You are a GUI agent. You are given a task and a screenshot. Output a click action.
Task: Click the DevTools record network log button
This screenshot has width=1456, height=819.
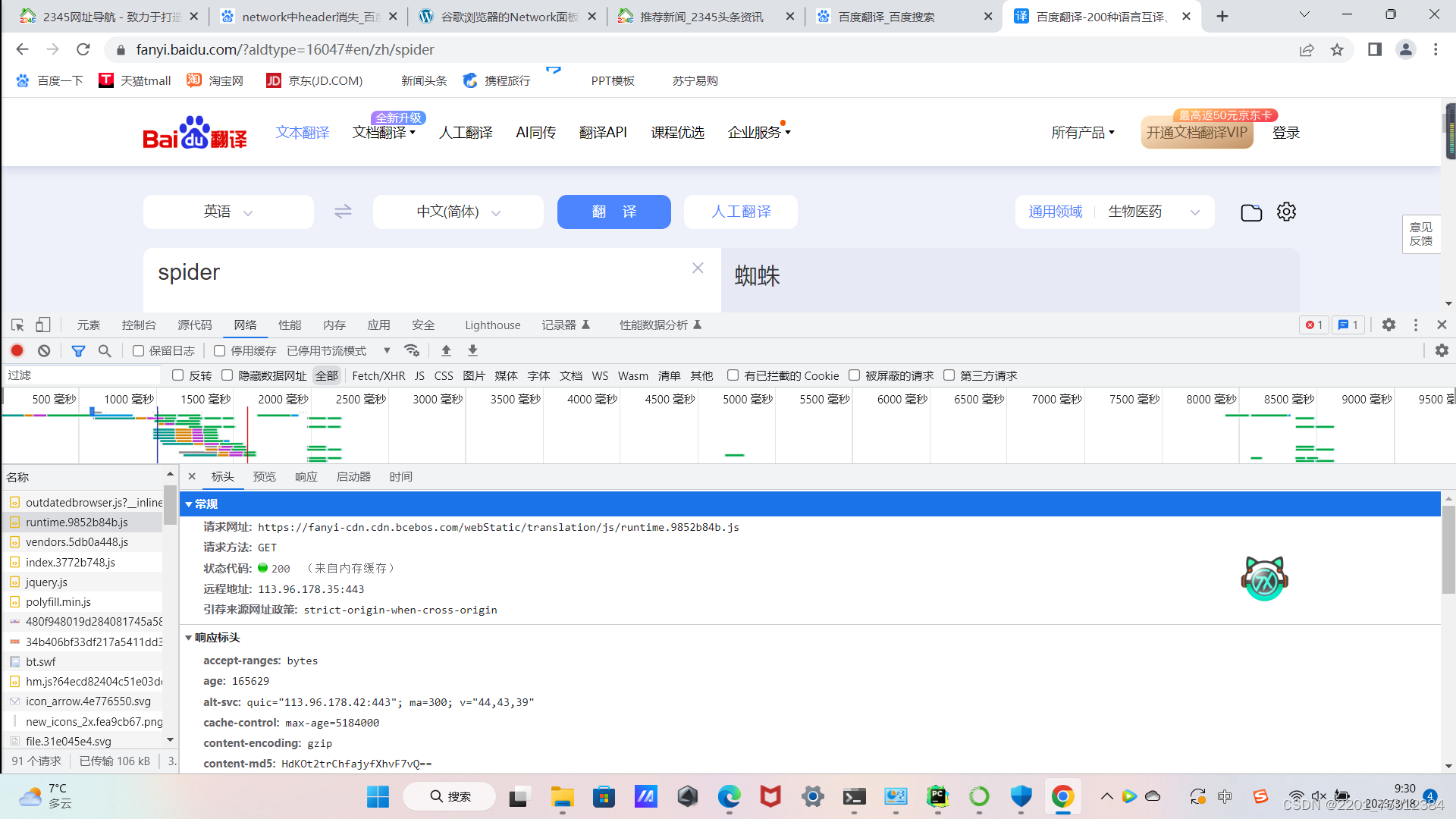pos(17,350)
